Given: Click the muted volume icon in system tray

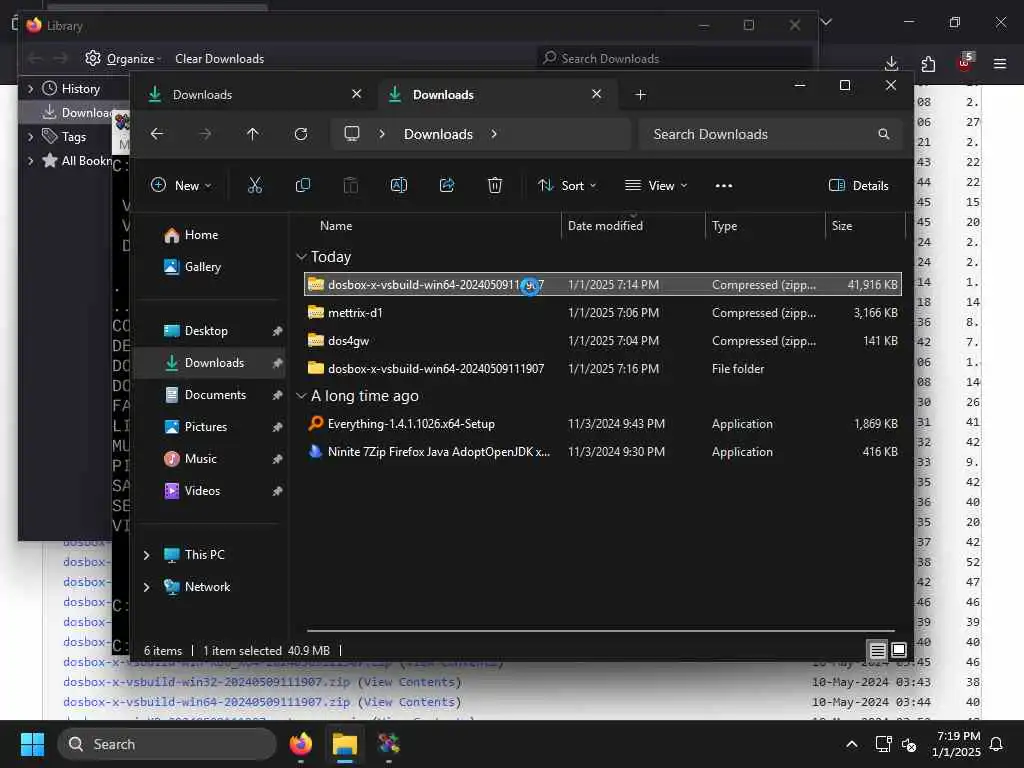Looking at the screenshot, I should tap(909, 744).
